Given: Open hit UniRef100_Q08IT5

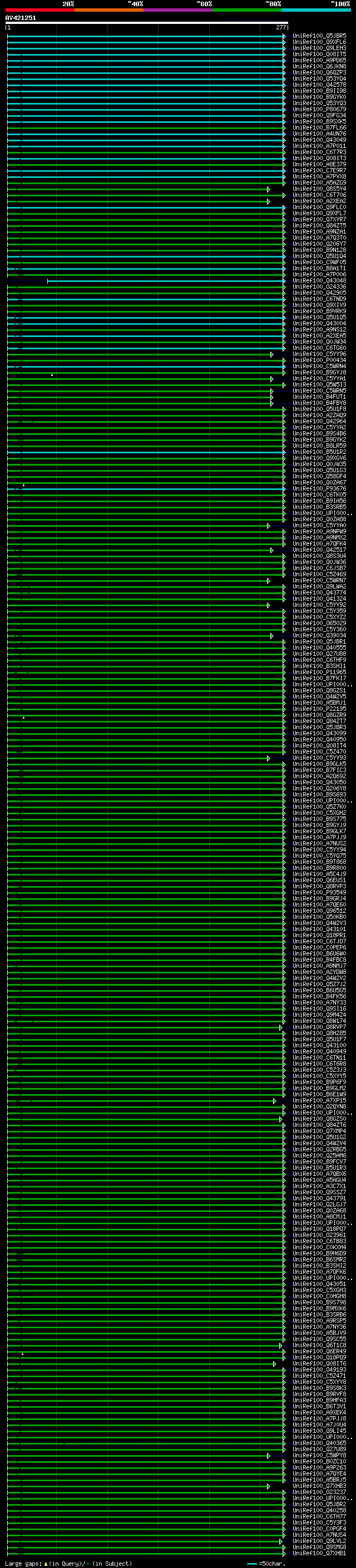Looking at the screenshot, I should [319, 54].
